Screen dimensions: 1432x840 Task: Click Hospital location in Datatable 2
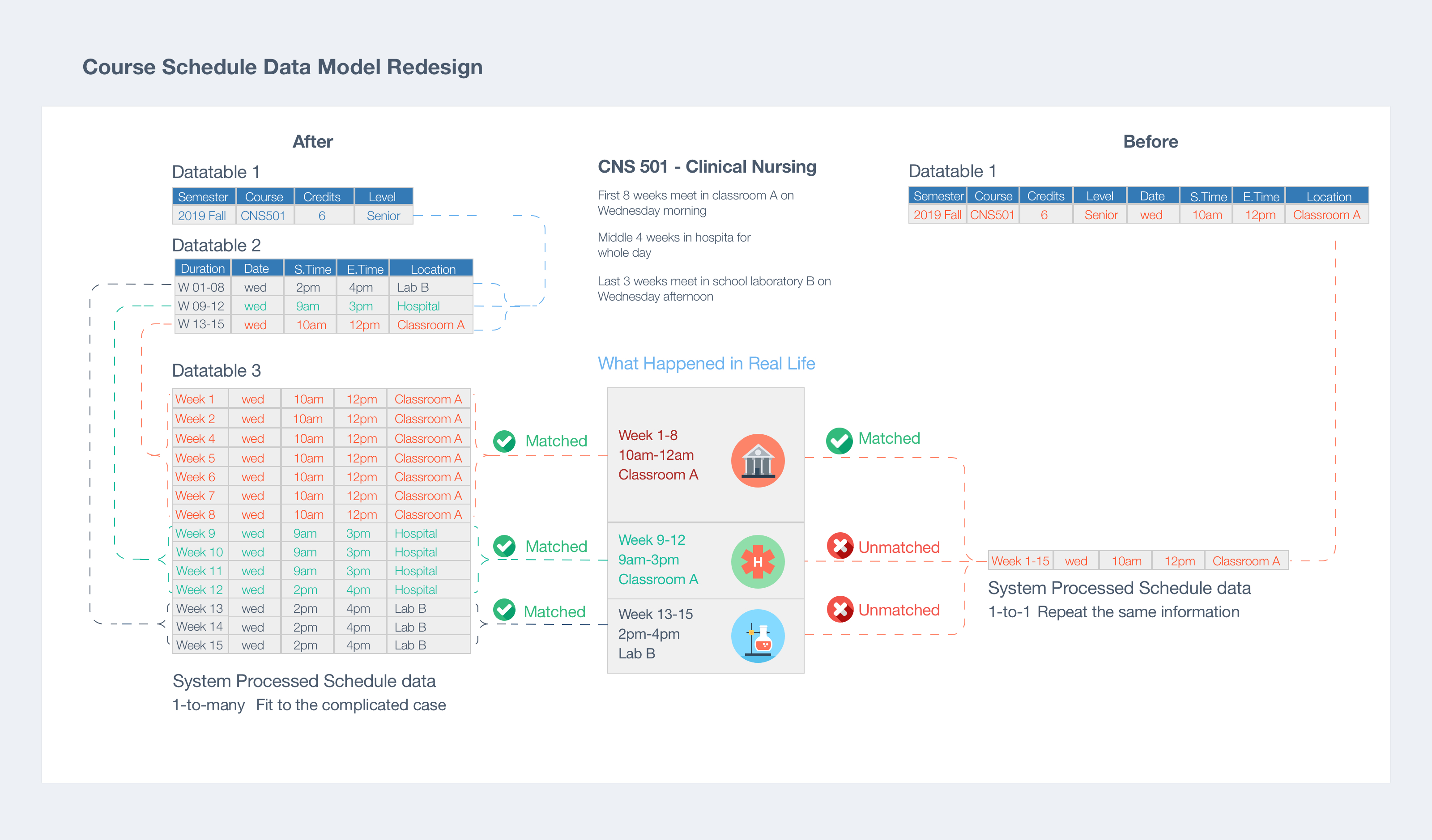coord(418,306)
